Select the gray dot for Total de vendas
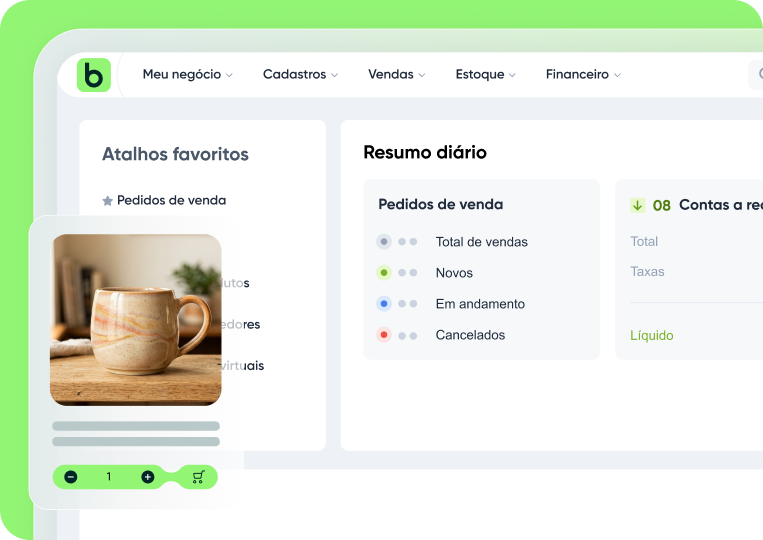The height and width of the screenshot is (540, 763). [384, 242]
